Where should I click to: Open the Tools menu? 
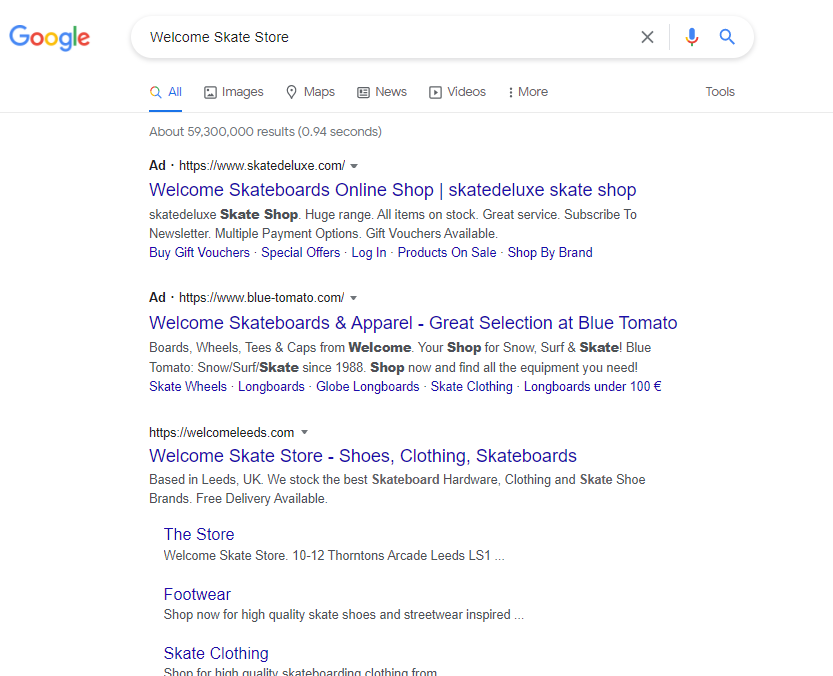tap(720, 92)
